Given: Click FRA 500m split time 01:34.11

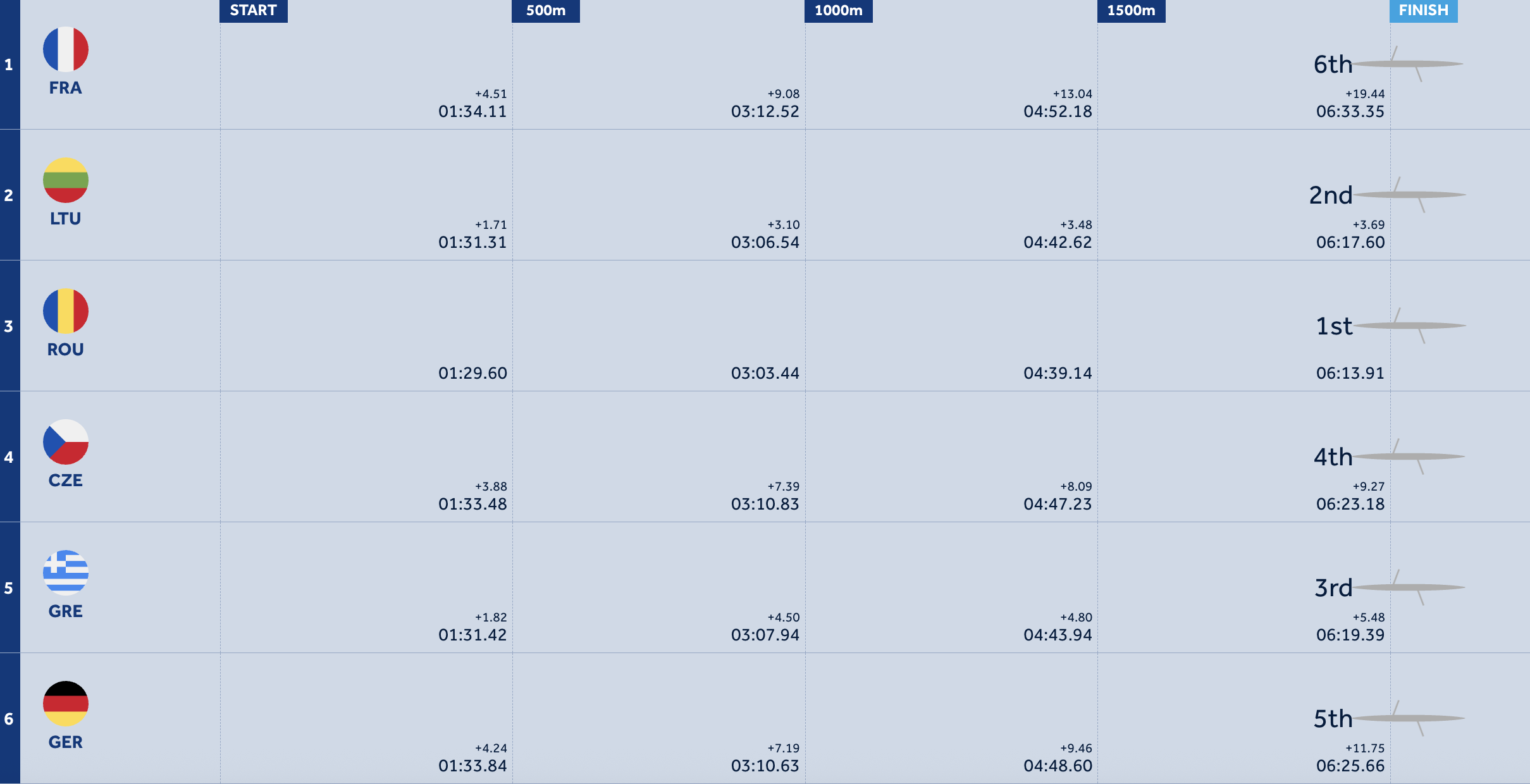Looking at the screenshot, I should [x=472, y=111].
